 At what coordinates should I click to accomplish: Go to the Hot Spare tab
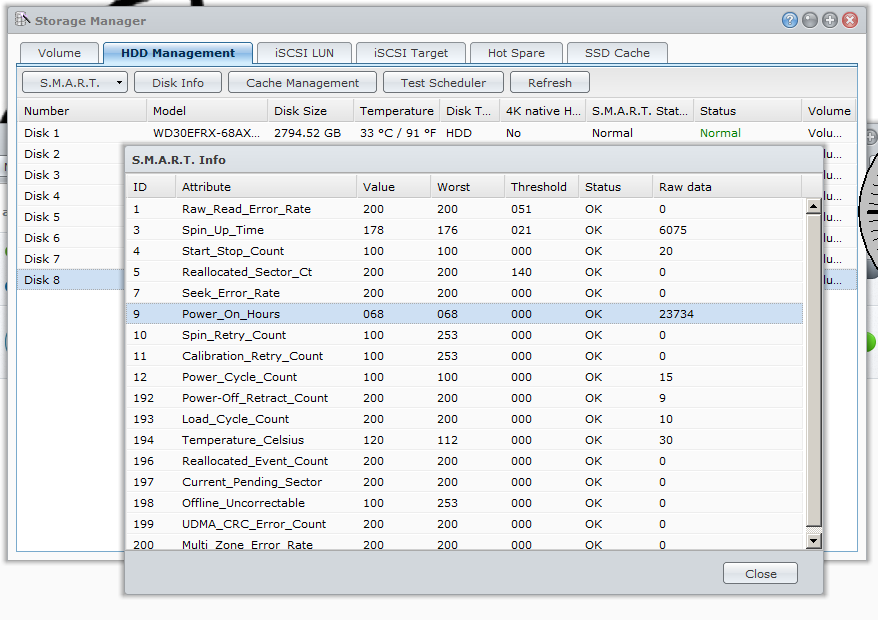pyautogui.click(x=517, y=53)
